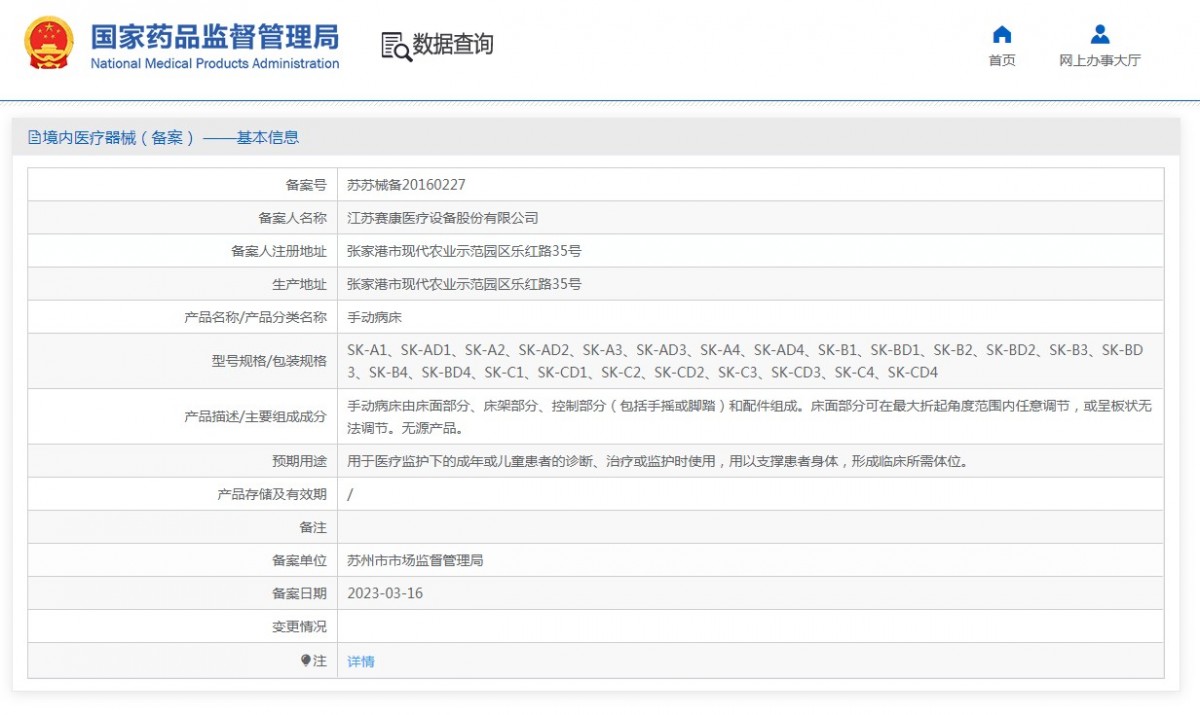The image size is (1200, 715).
Task: Click the 备案人注册地址 label cell
Action: tap(182, 251)
